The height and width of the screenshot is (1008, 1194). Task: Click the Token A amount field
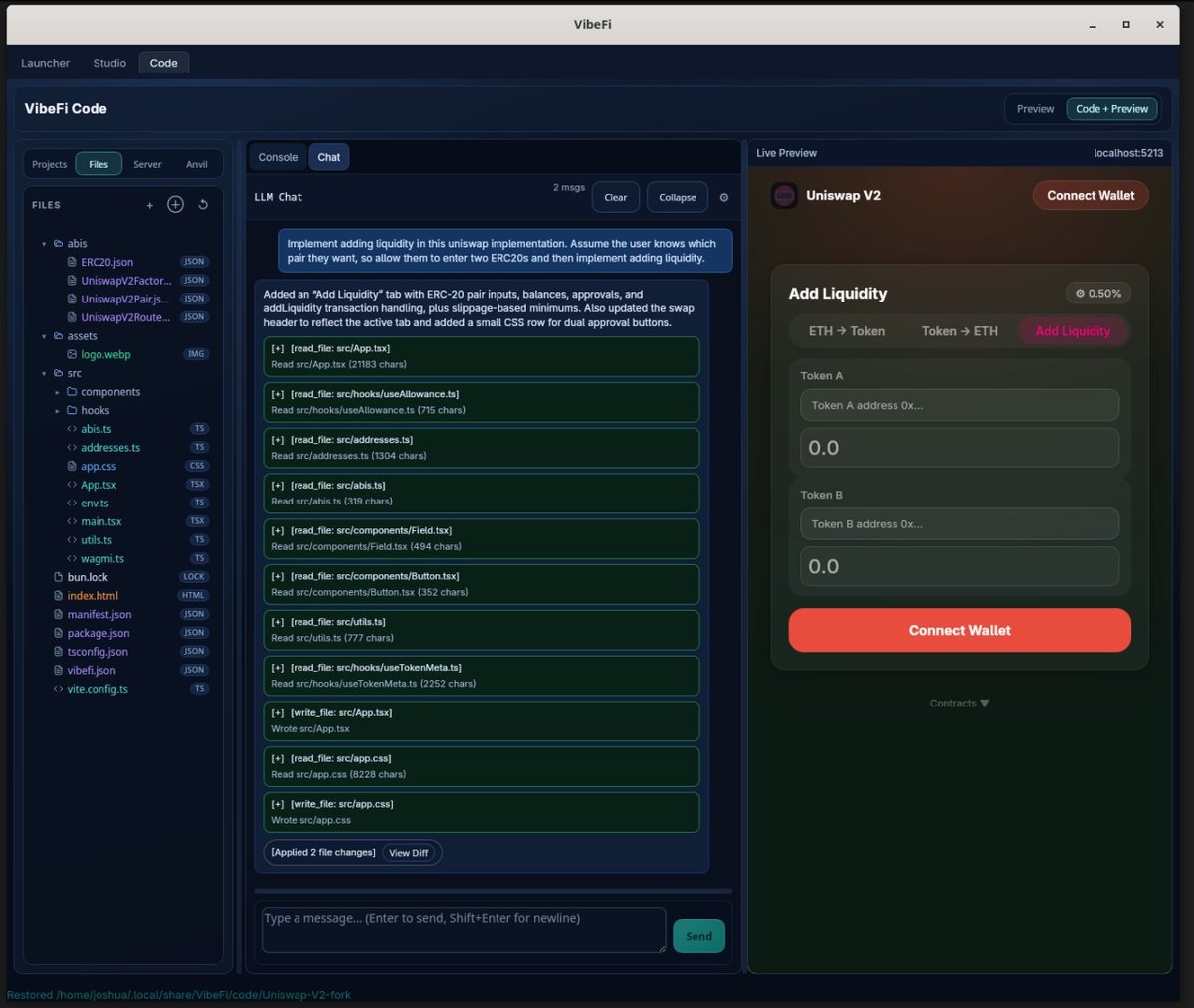(x=959, y=448)
